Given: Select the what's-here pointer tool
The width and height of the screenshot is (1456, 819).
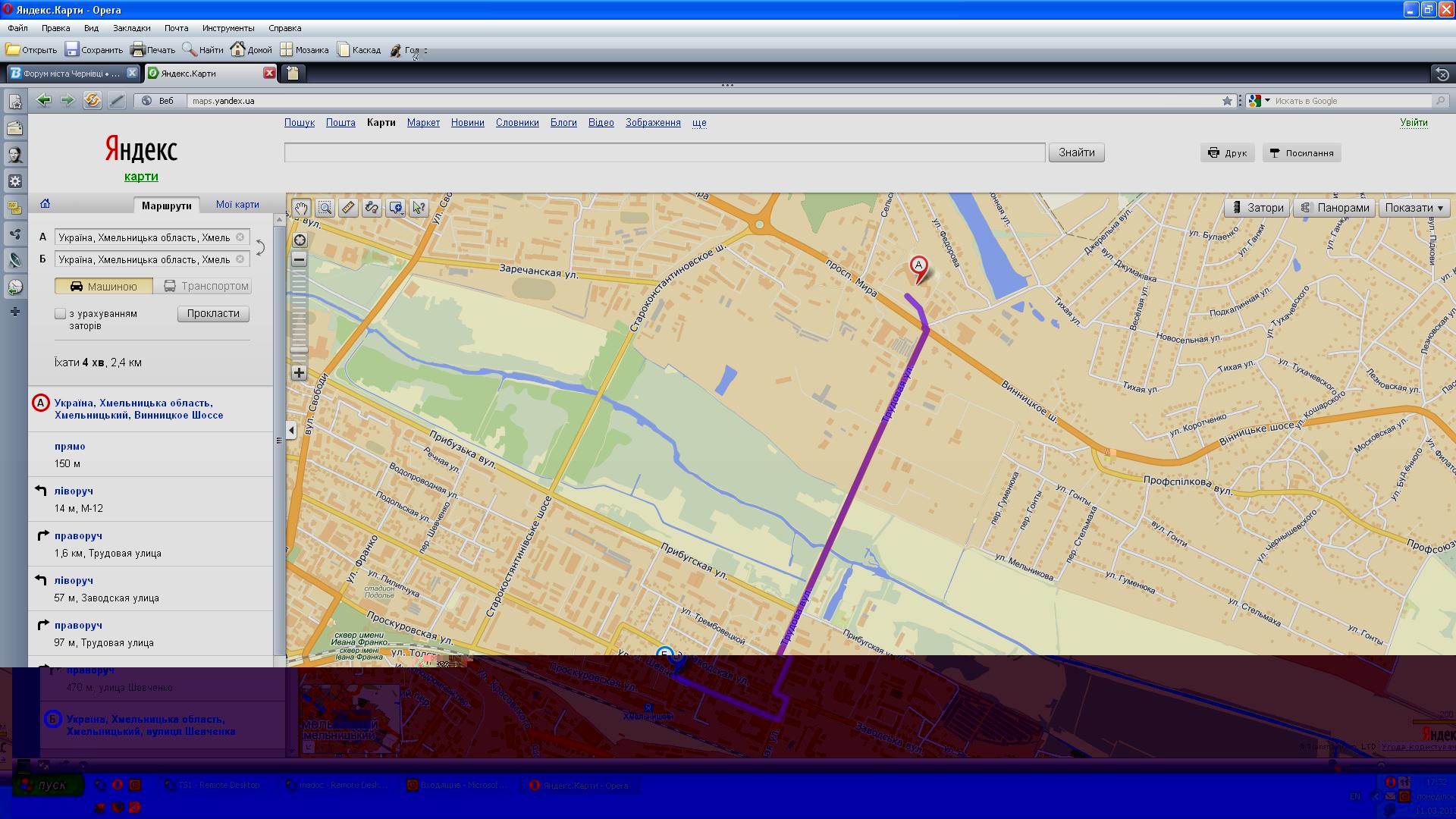Looking at the screenshot, I should (x=419, y=208).
